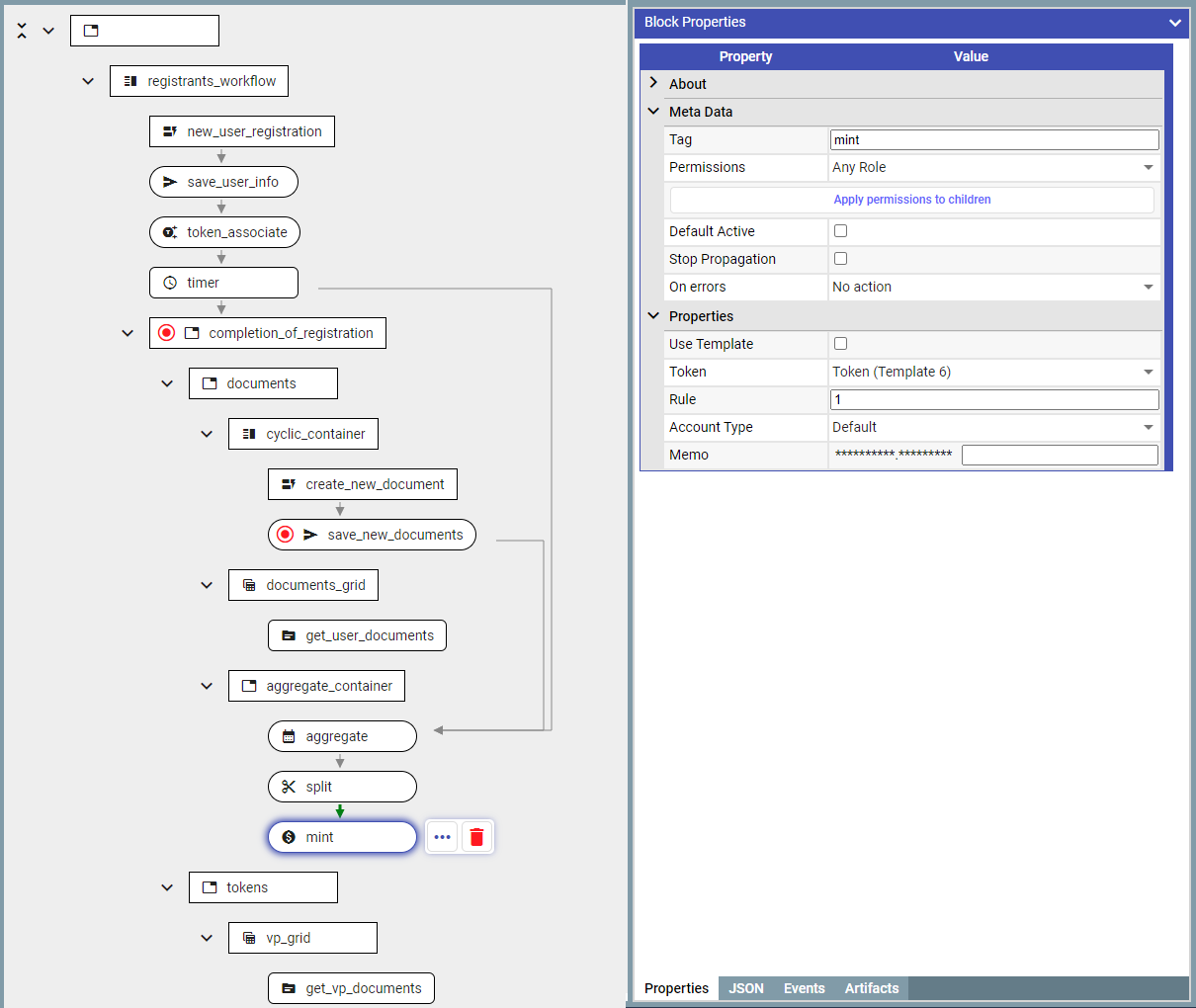Enable the Default Active checkbox
This screenshot has height=1008, width=1196.
pos(840,231)
